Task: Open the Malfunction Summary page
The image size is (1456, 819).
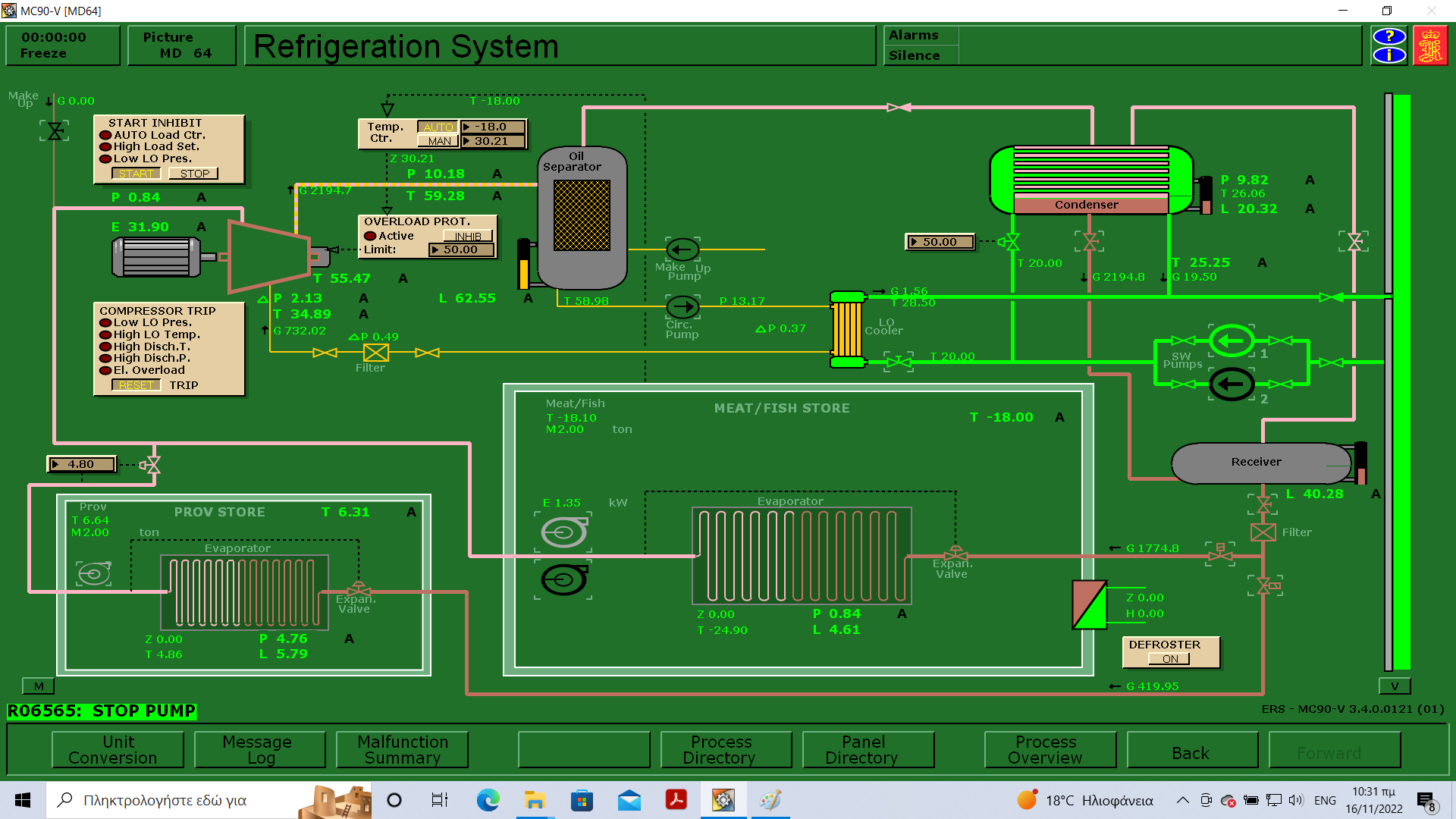Action: coord(402,749)
